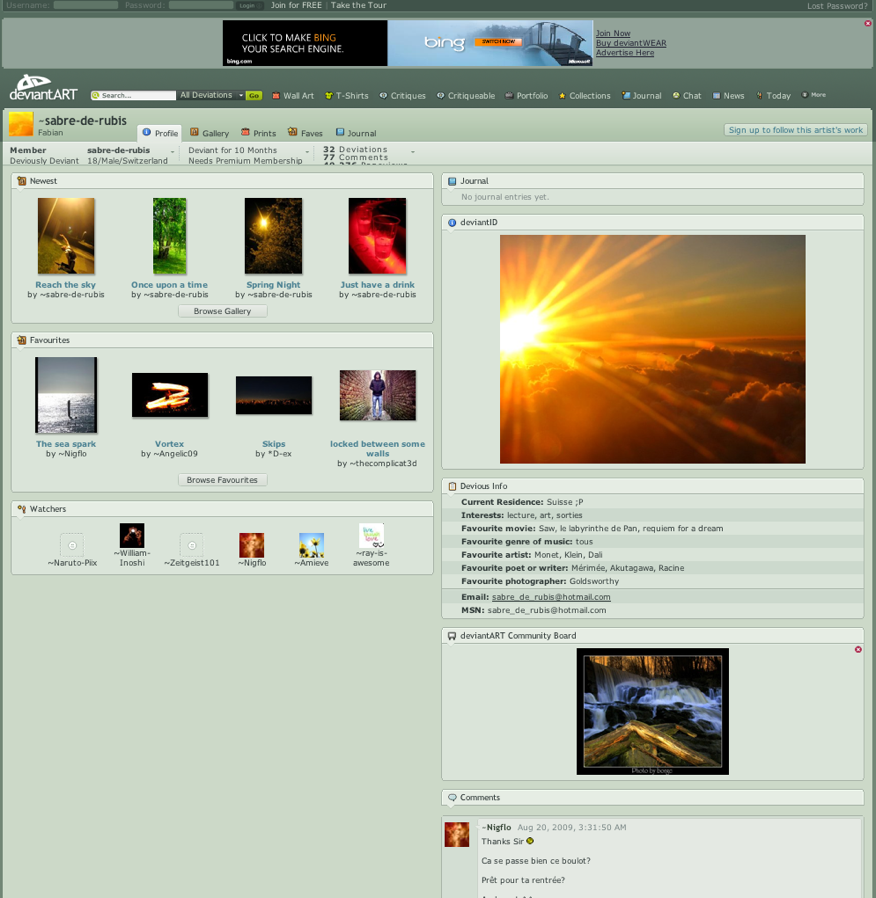876x898 pixels.
Task: Click the Favourites panel header icon
Action: (22, 340)
